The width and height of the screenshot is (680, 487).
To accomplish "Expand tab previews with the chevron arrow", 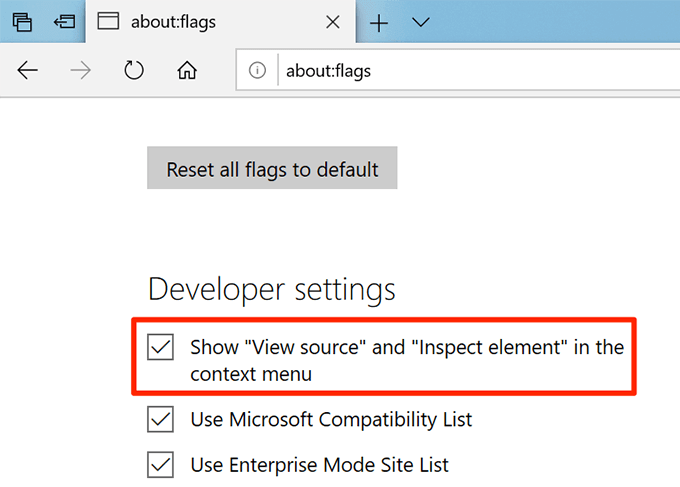I will tap(421, 22).
